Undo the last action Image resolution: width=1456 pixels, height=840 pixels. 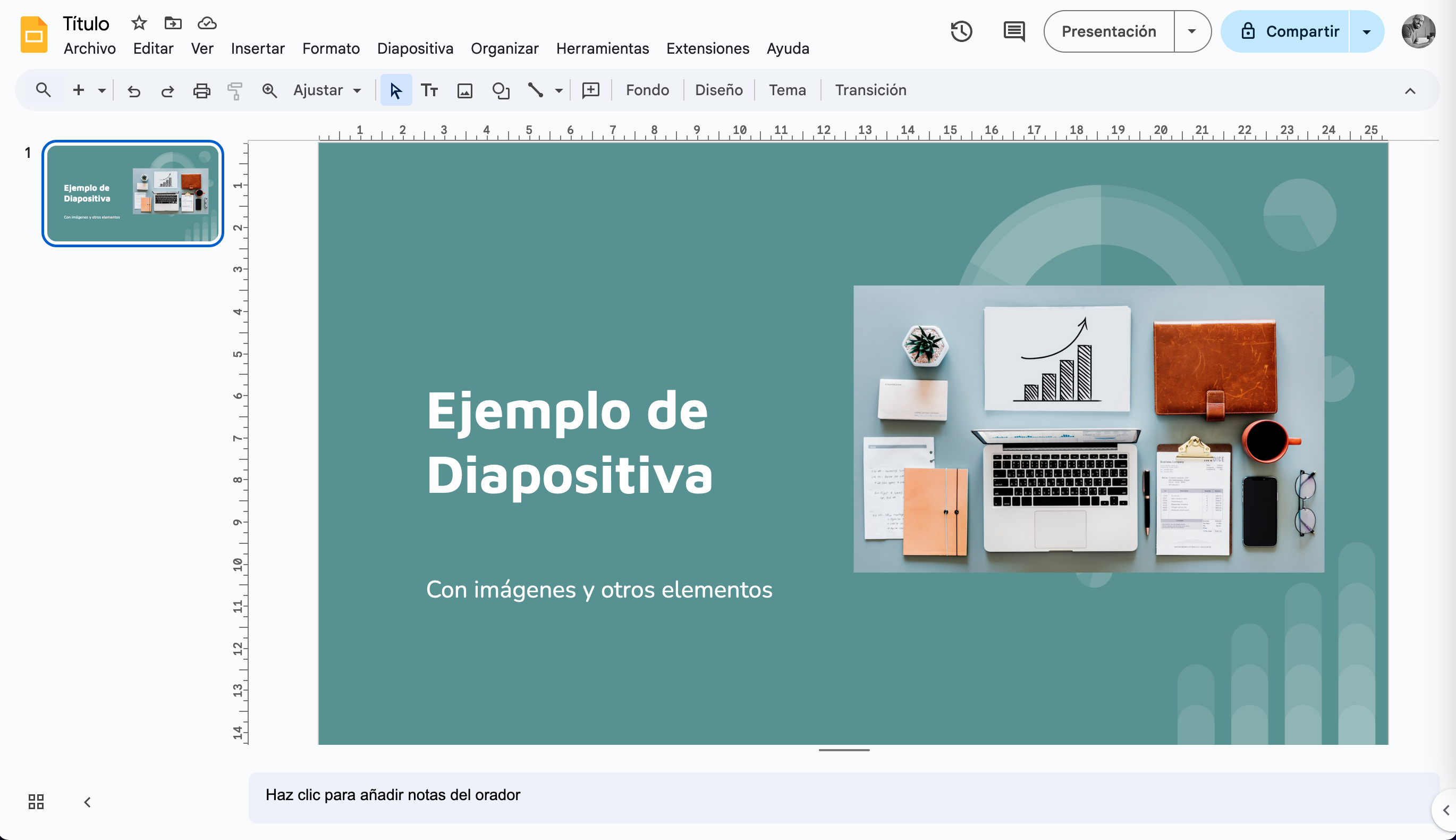click(134, 90)
